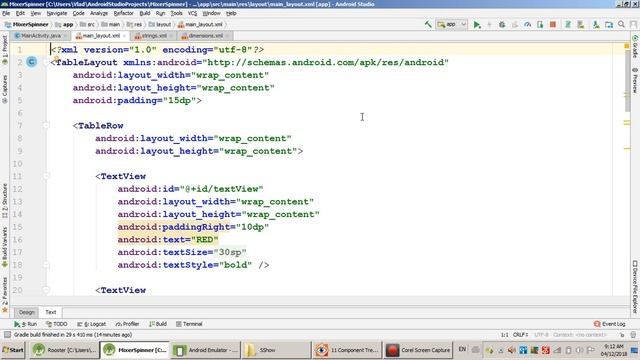Open the Run tool window
Screen dimensions: 640x360
click(26, 324)
